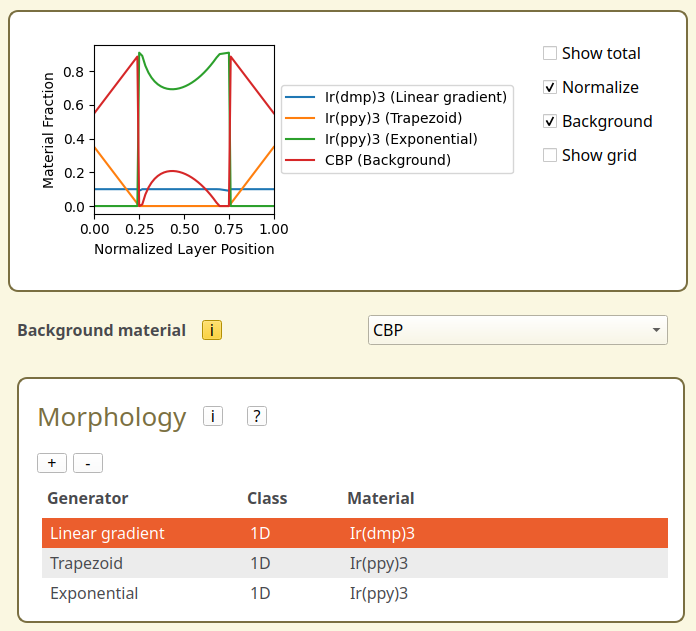Open the Background material CBP dropdown
Viewport: 696px width, 631px height.
coord(516,330)
